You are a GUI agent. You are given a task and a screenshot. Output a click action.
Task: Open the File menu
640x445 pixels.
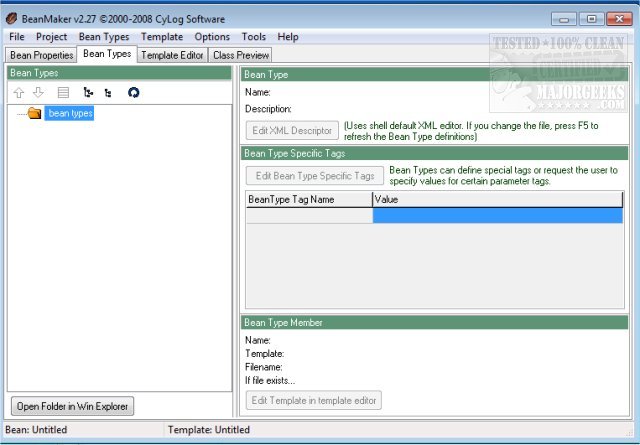click(x=17, y=37)
